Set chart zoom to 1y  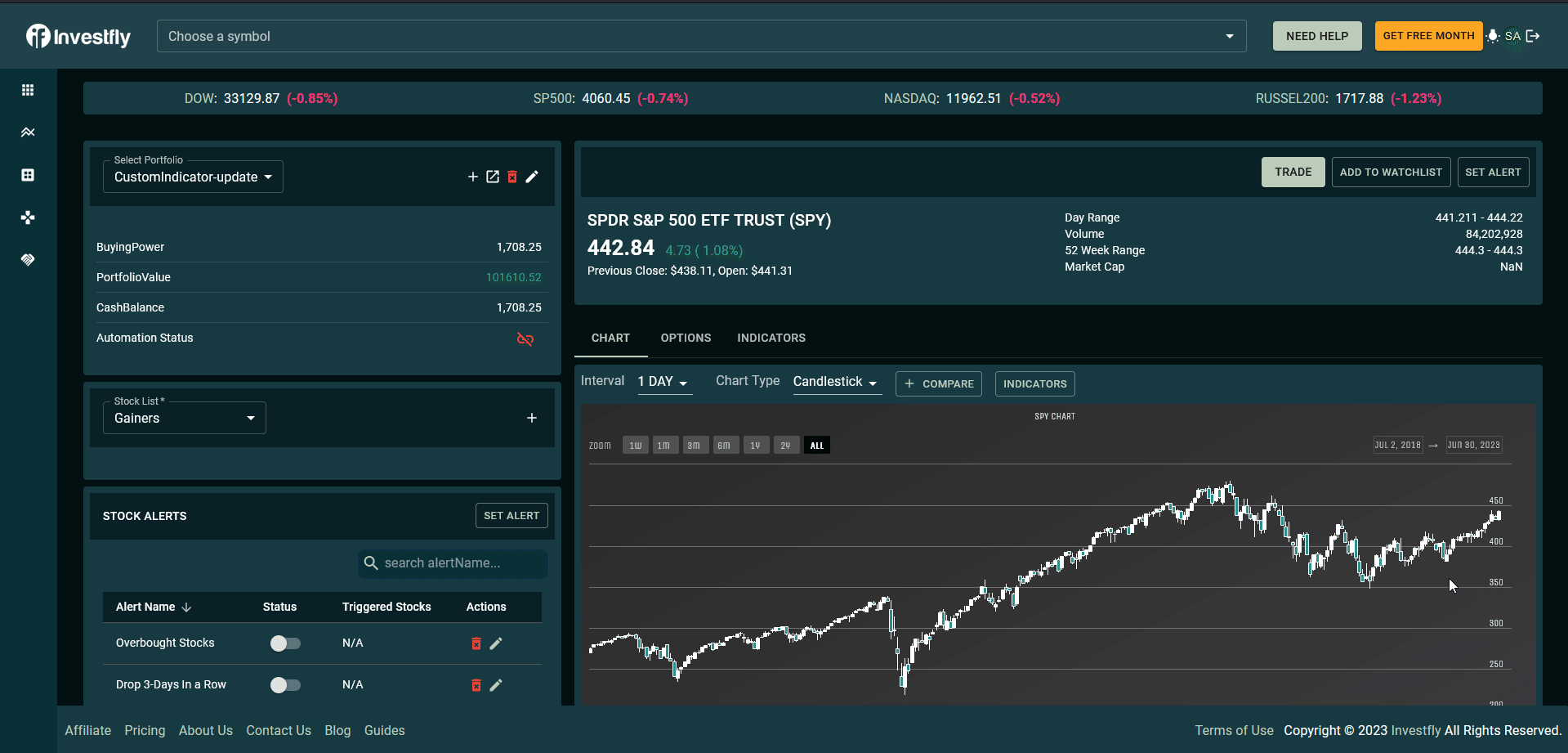pos(755,446)
